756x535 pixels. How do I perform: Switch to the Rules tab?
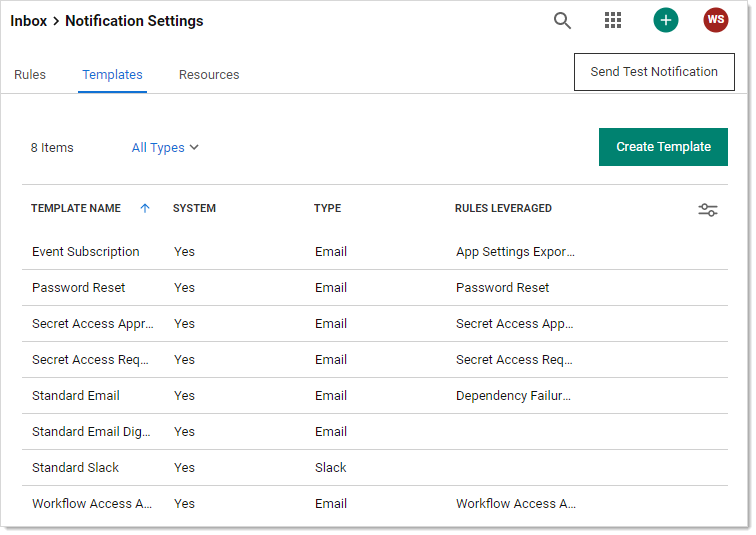point(30,75)
